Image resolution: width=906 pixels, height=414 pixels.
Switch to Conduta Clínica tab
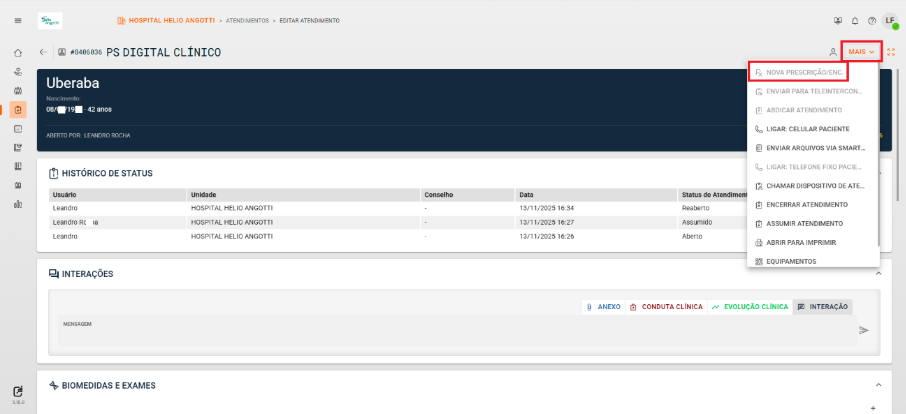click(666, 307)
